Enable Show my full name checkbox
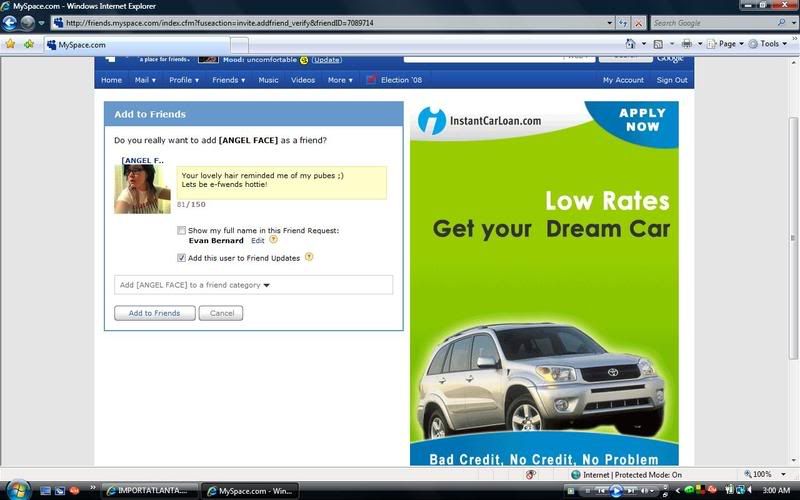800x500 pixels. 181,230
